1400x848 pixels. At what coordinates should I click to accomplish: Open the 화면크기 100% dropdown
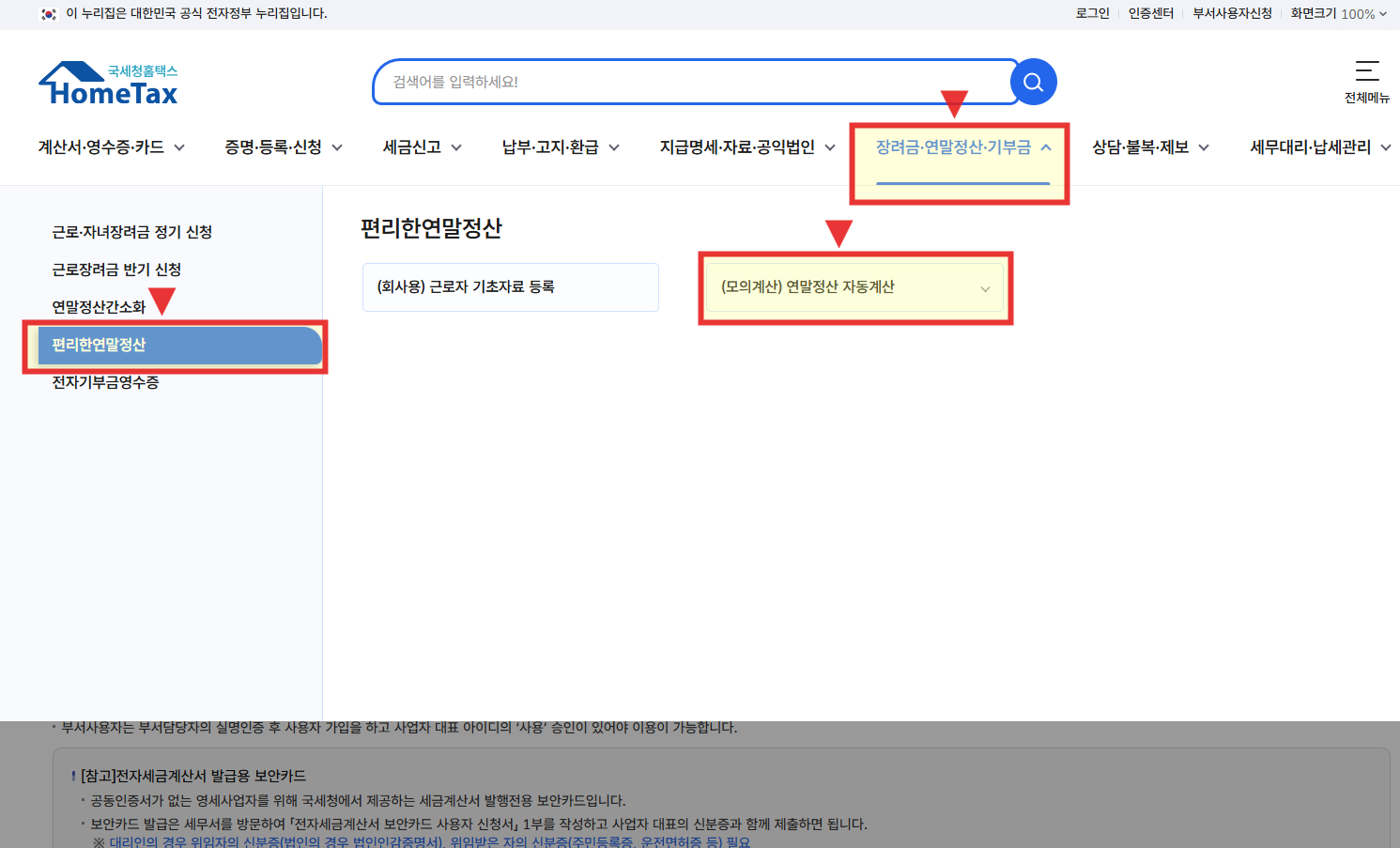point(1338,13)
